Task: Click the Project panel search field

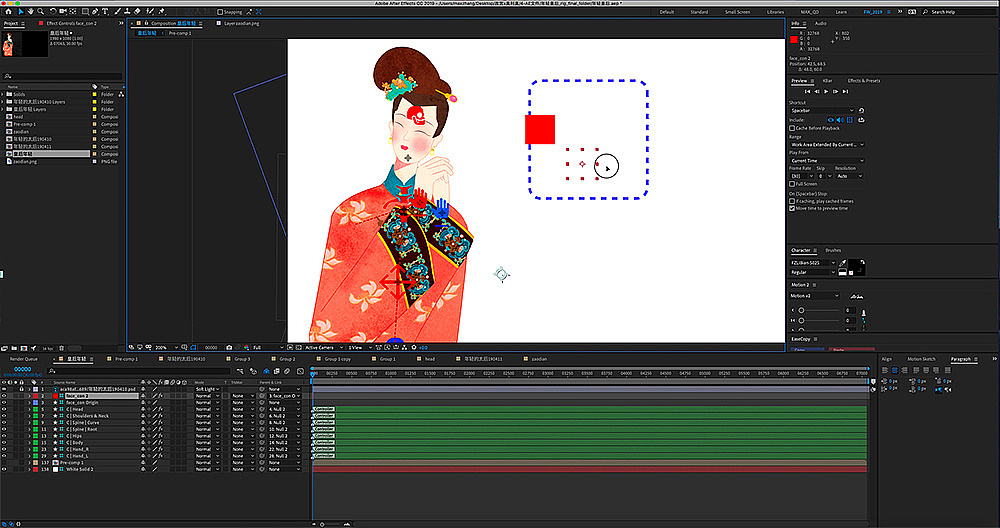Action: tap(62, 76)
